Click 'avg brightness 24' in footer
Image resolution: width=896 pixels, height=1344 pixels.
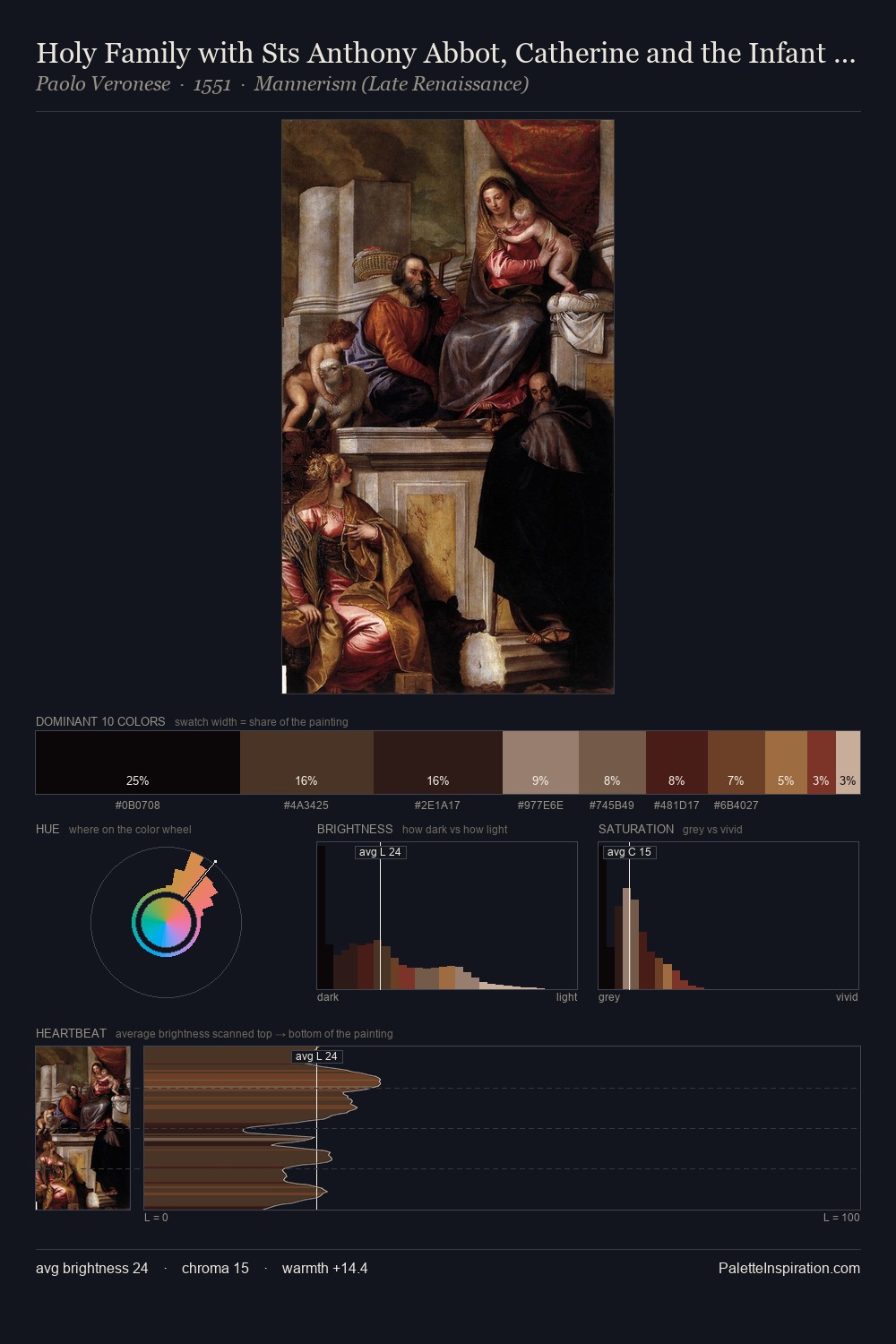(x=92, y=1268)
